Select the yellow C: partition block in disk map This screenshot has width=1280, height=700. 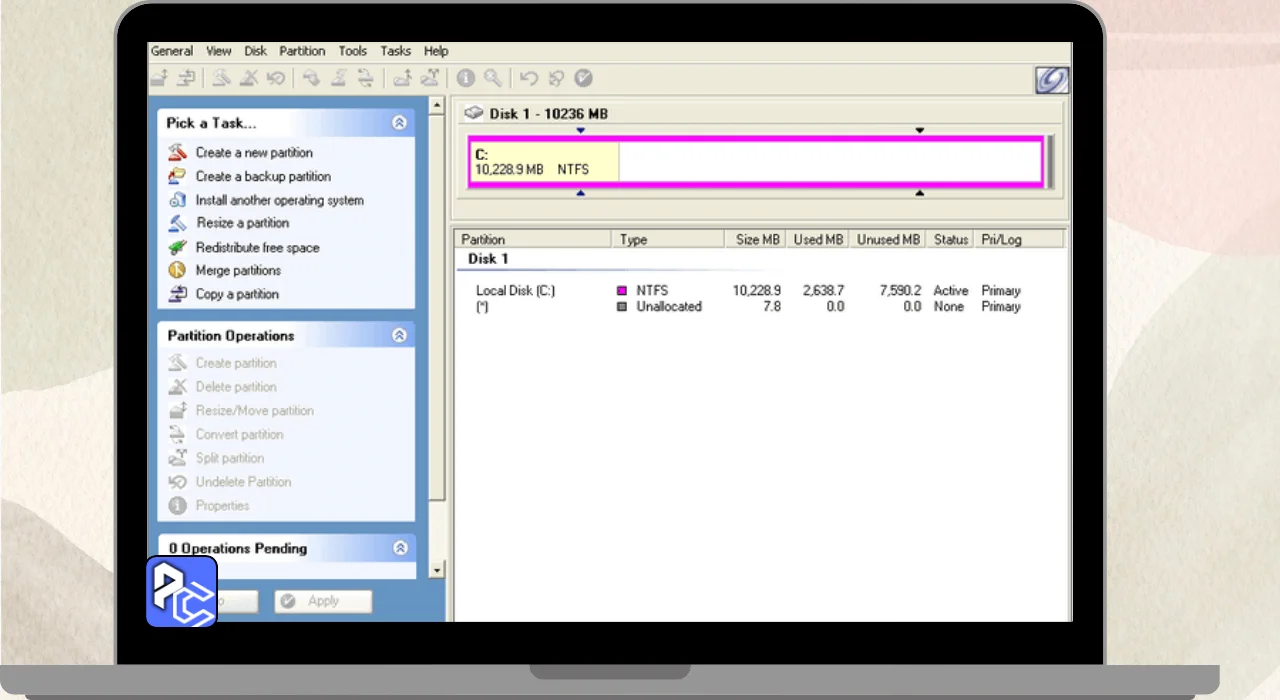pos(543,162)
